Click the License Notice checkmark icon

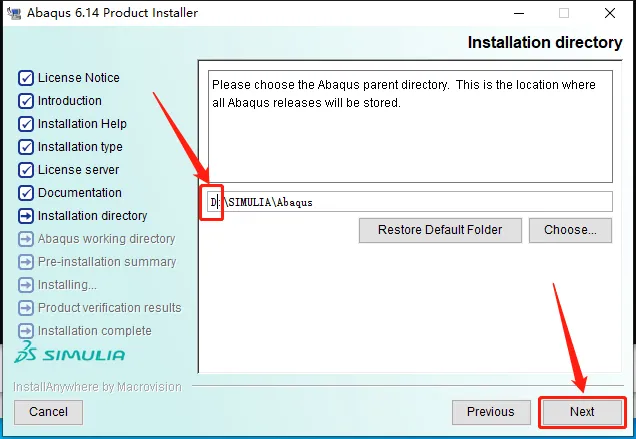[26, 78]
